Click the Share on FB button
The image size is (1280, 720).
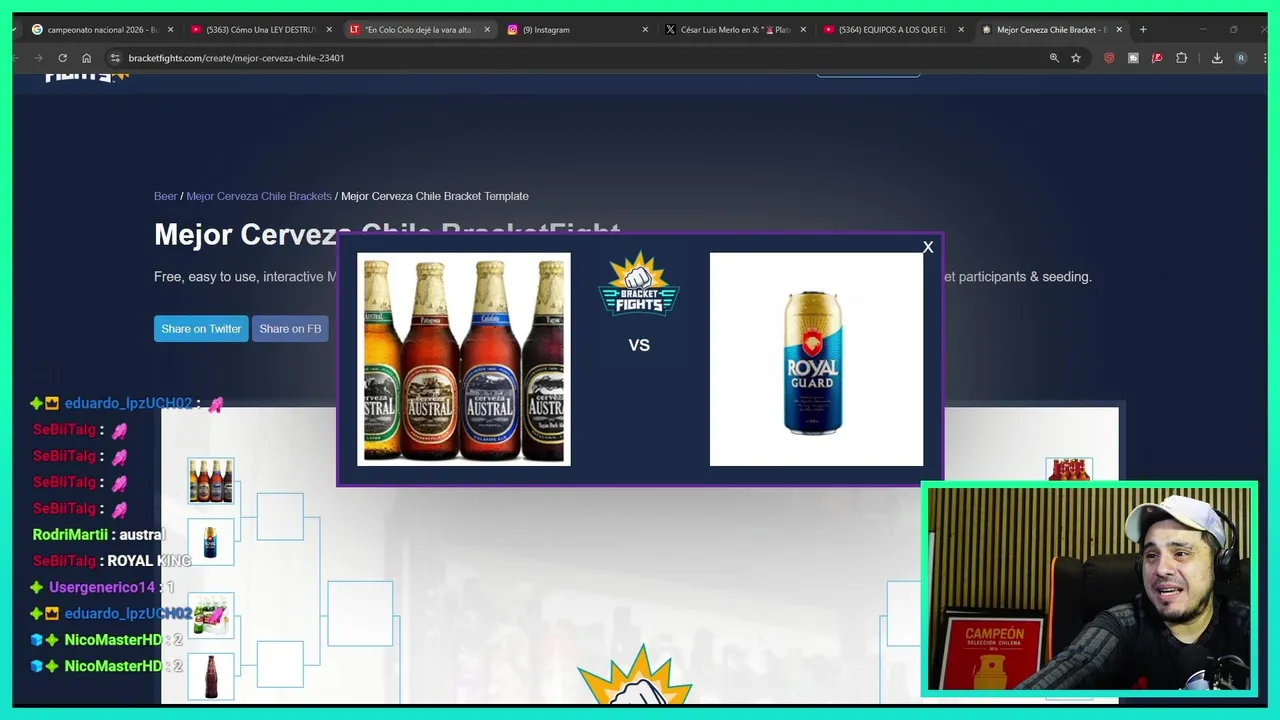point(290,329)
